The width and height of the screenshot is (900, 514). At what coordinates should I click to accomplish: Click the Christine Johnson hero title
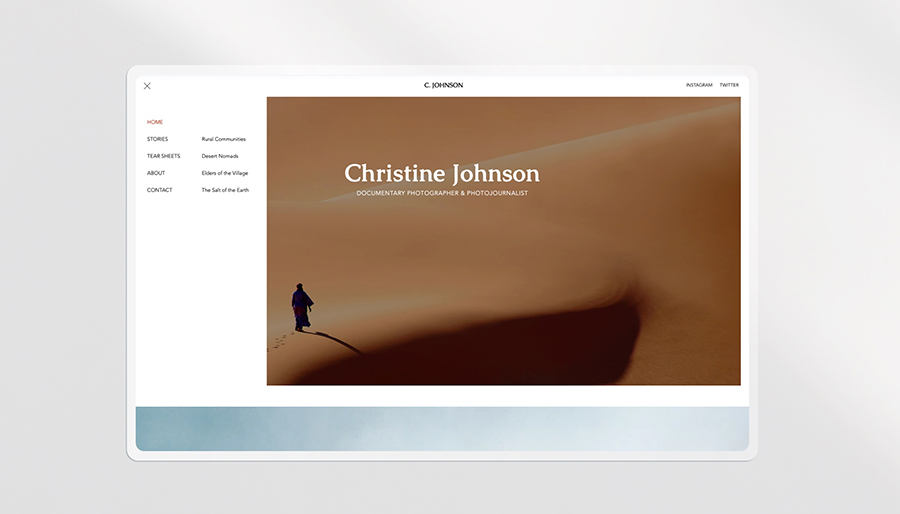tap(442, 173)
